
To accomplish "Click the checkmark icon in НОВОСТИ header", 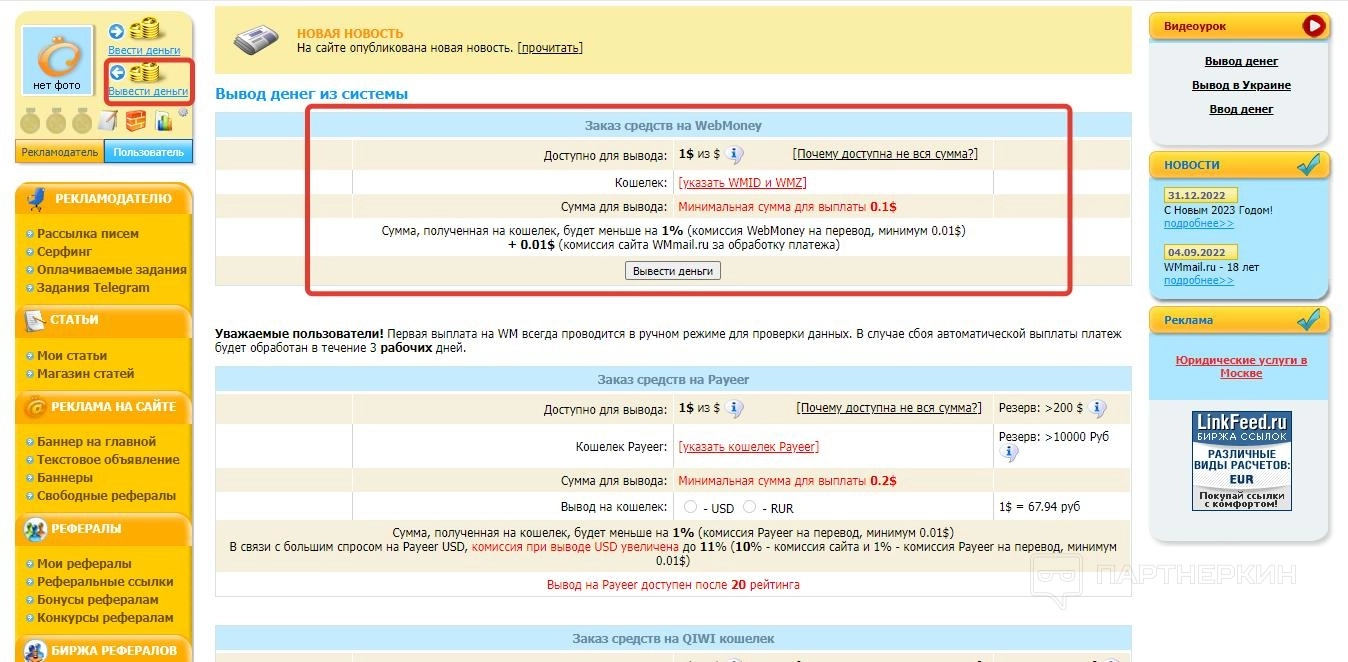I will 1309,165.
